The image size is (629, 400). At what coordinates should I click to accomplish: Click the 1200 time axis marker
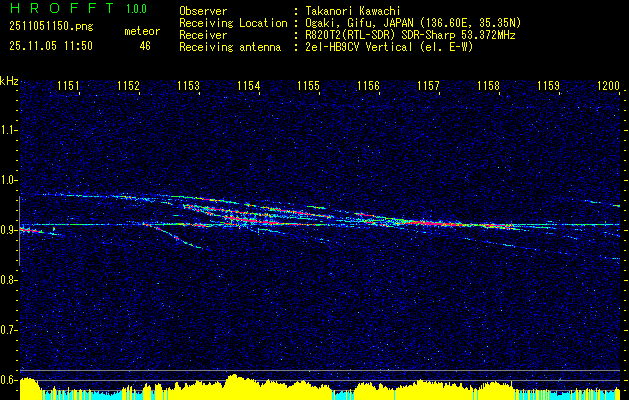point(609,86)
